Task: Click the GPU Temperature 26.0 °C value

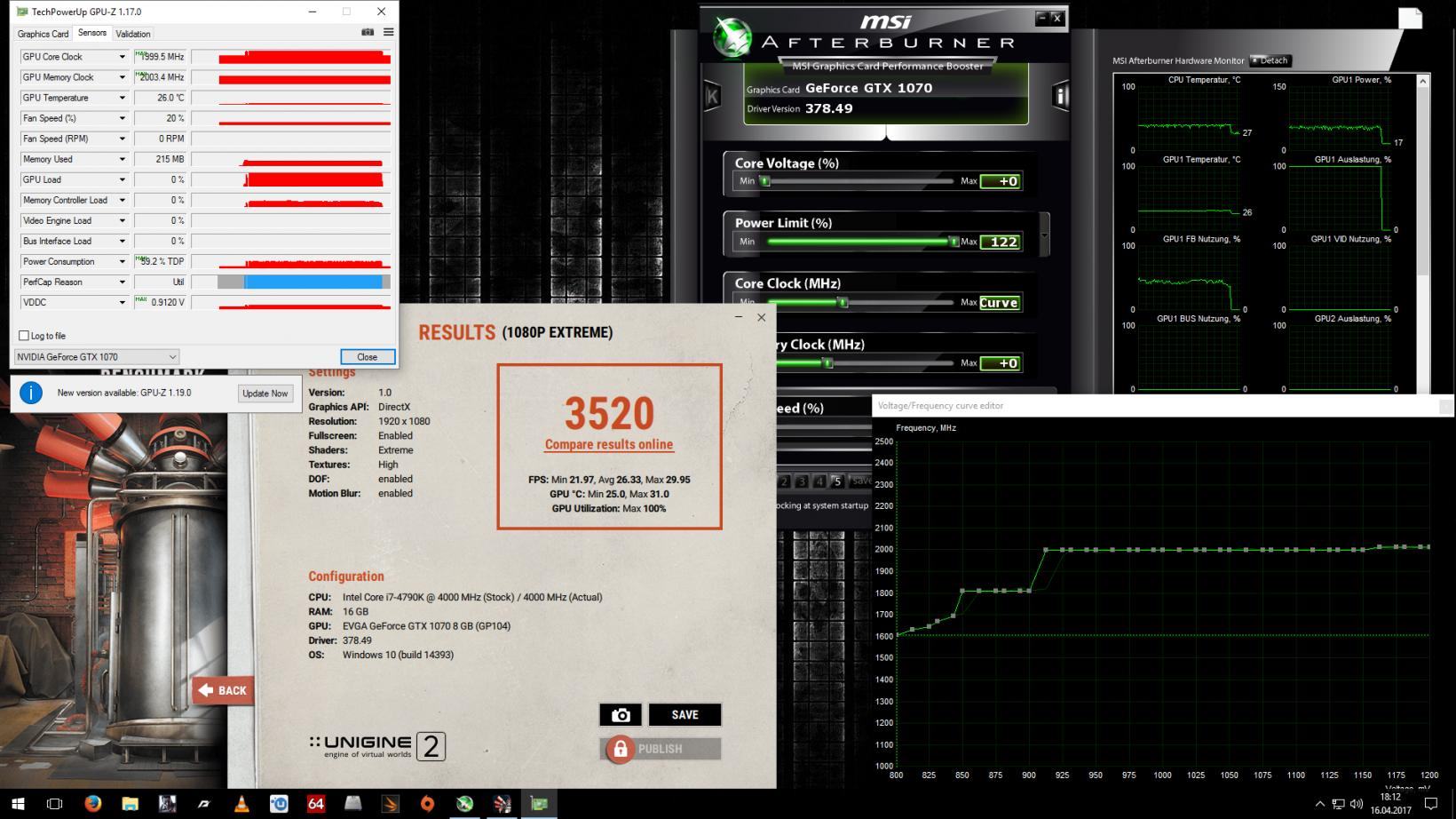Action: tap(160, 98)
